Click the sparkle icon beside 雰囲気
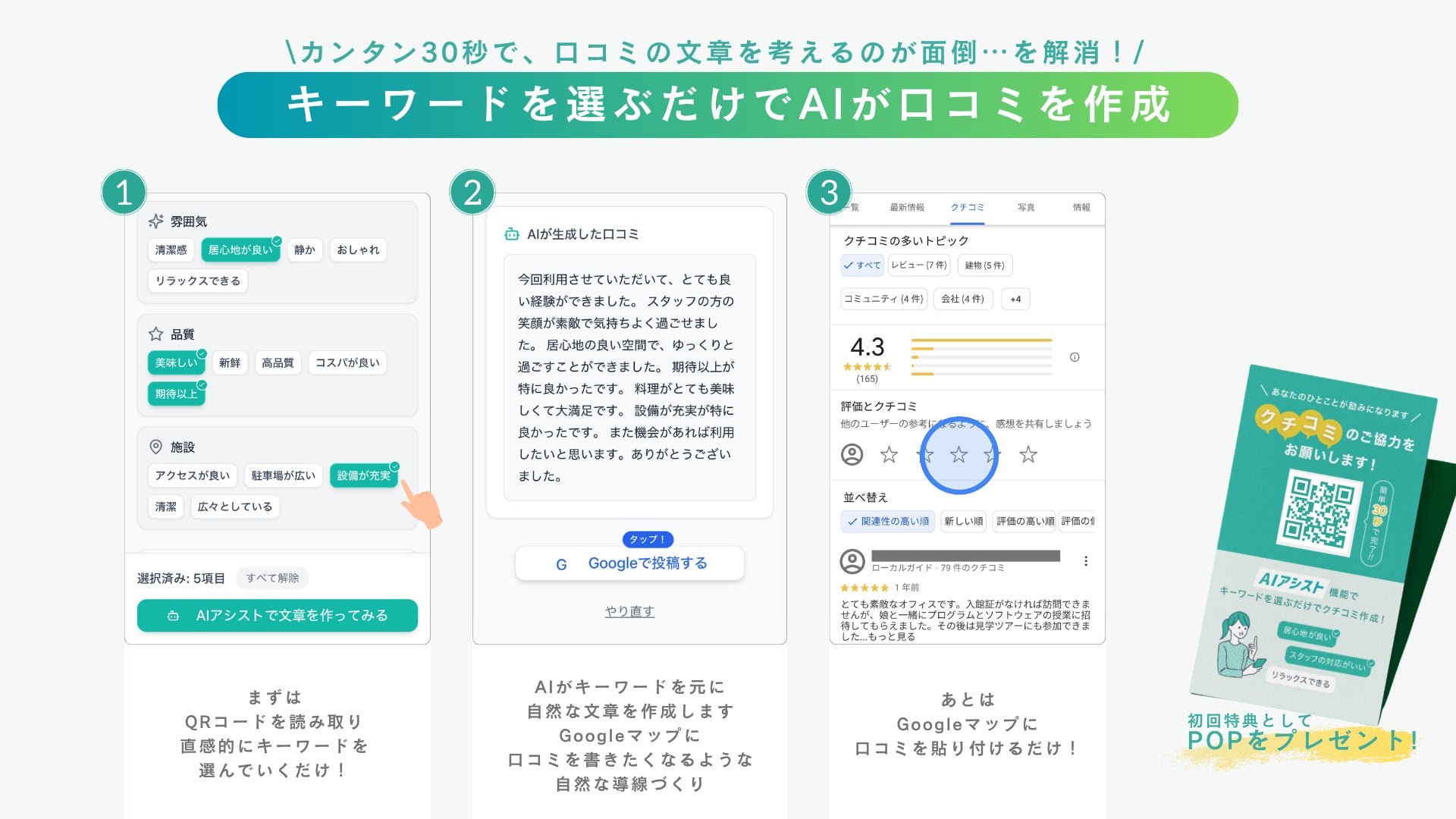Image resolution: width=1456 pixels, height=819 pixels. [x=156, y=221]
